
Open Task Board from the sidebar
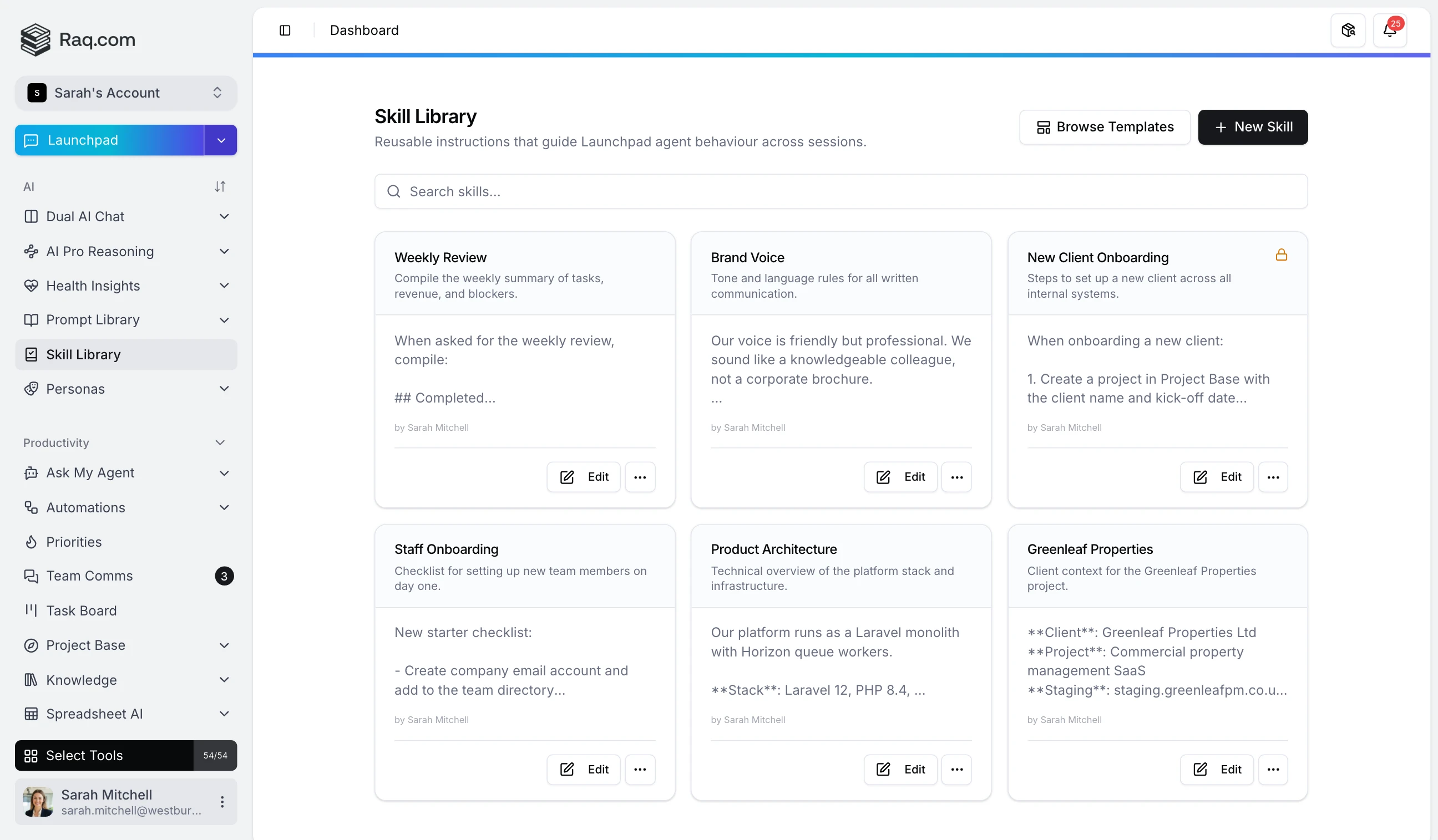point(81,610)
